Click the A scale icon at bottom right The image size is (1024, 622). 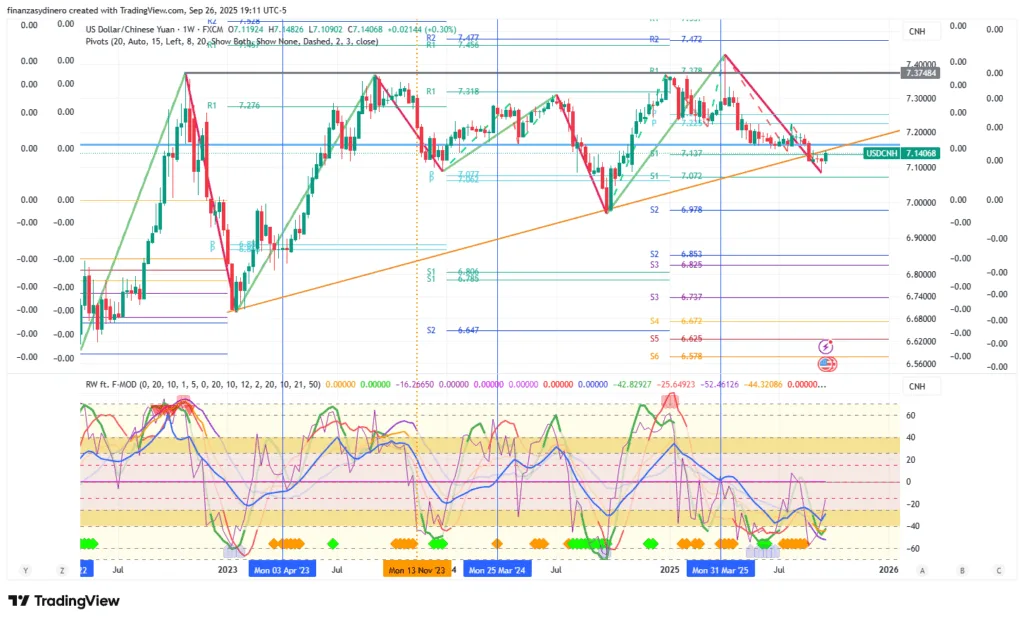(923, 570)
